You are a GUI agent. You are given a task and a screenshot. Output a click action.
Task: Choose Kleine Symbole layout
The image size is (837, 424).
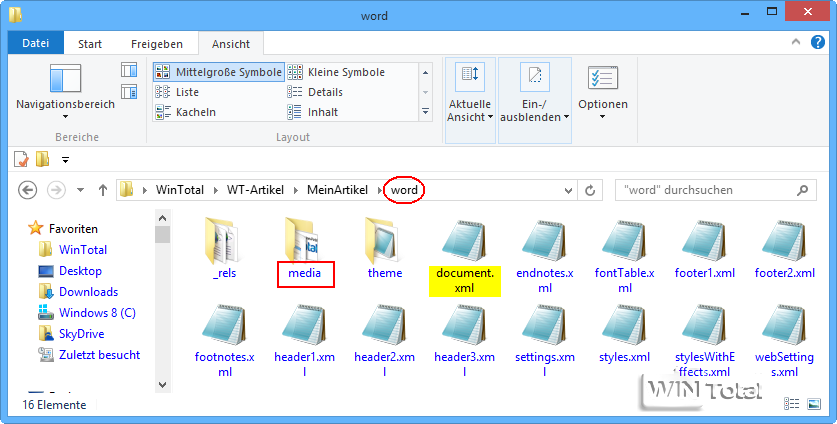[x=336, y=72]
